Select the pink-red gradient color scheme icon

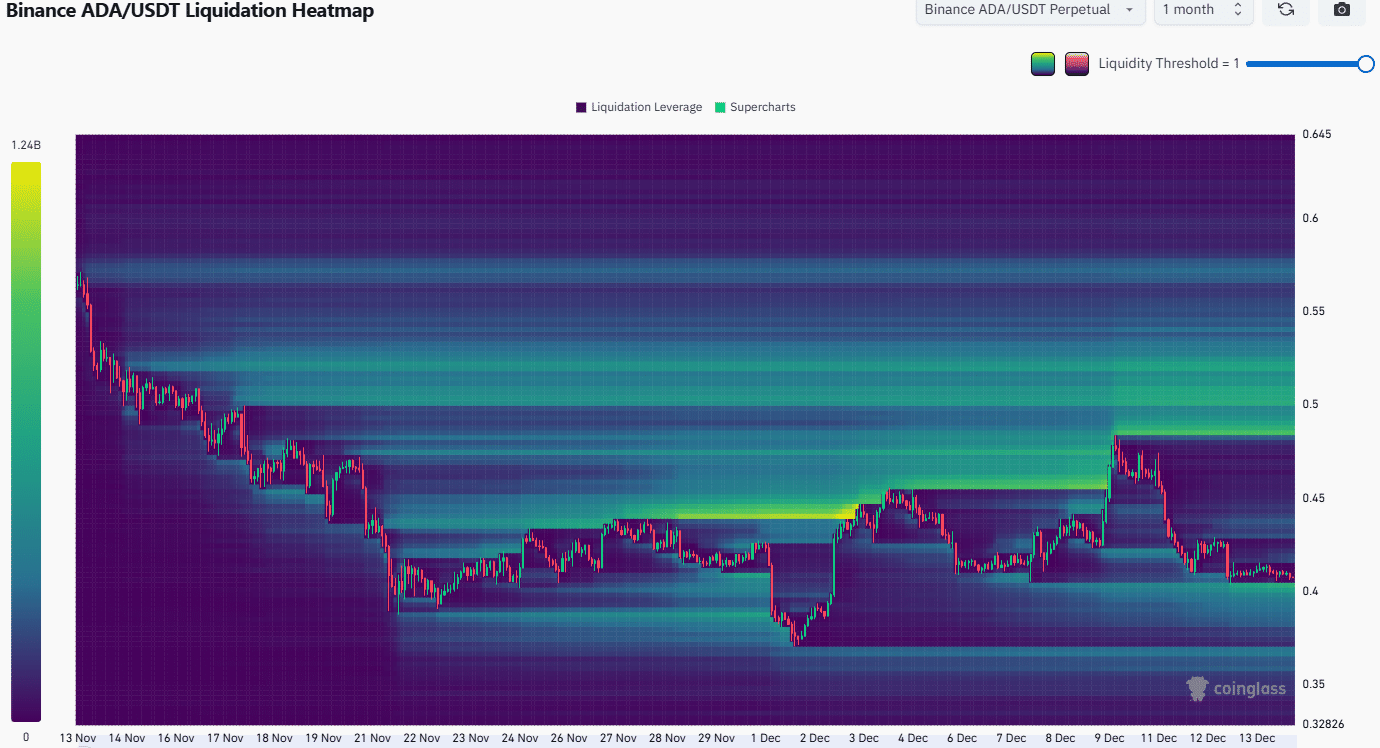tap(1077, 63)
